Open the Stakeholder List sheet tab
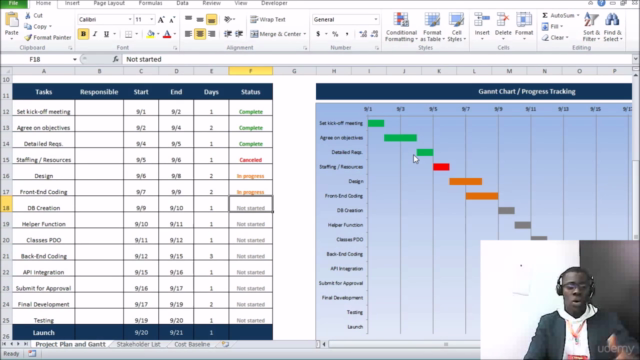The image size is (640, 360). click(138, 344)
